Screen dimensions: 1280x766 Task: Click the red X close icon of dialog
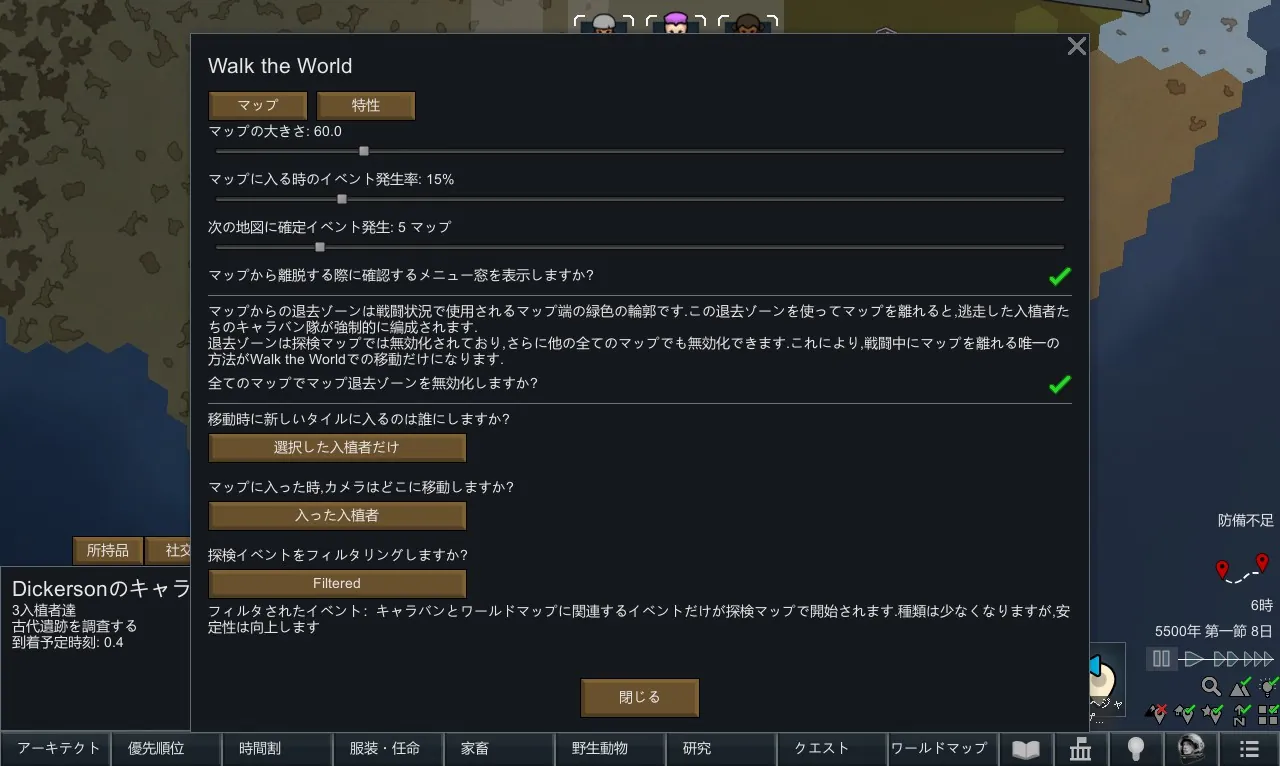[1076, 46]
